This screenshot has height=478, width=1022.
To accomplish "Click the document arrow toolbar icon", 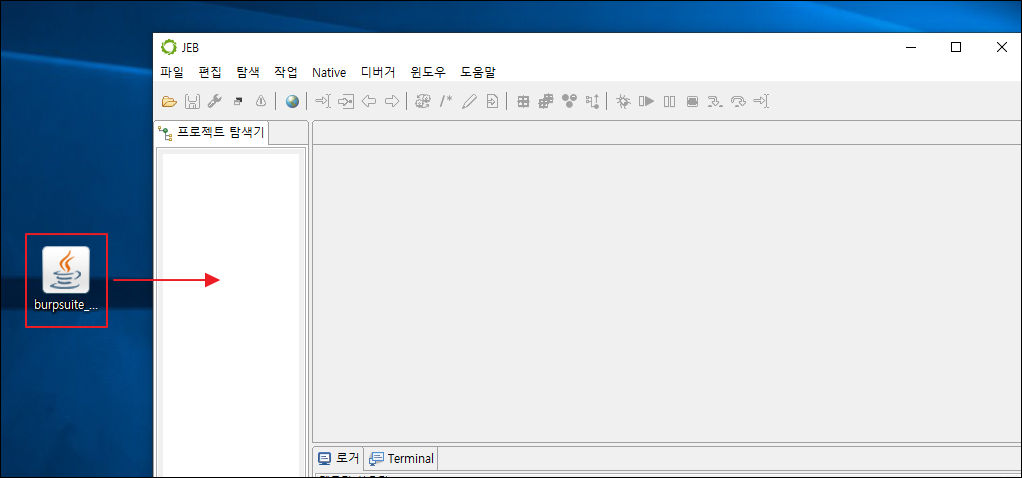I will click(x=493, y=101).
